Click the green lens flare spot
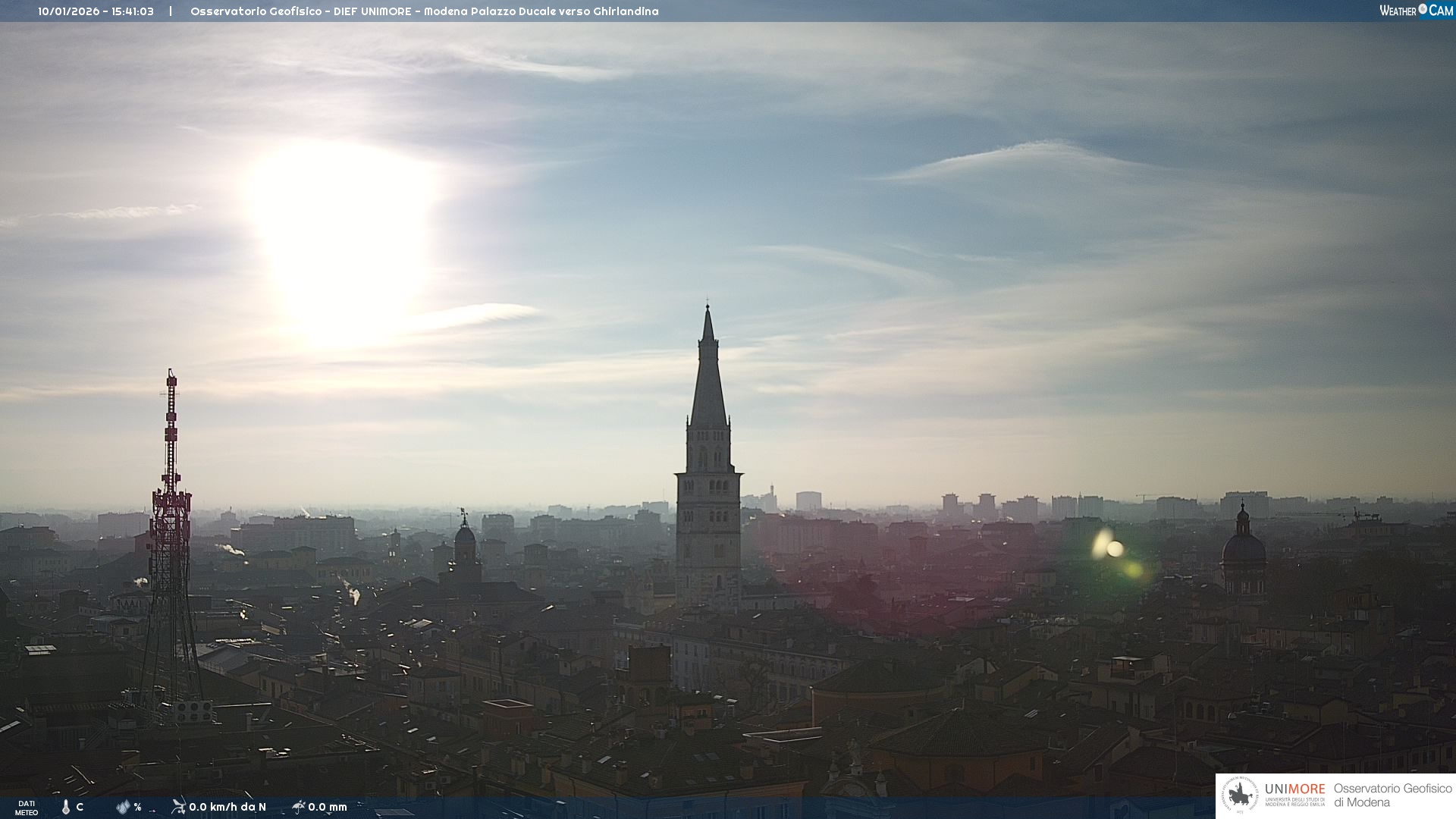The image size is (1456, 819). (x=1133, y=569)
